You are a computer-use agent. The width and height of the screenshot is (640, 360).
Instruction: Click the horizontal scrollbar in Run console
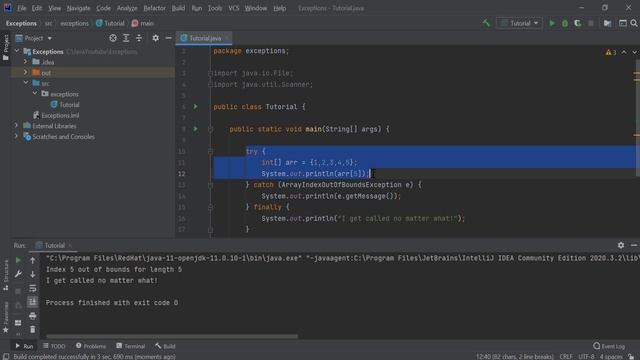(172, 337)
